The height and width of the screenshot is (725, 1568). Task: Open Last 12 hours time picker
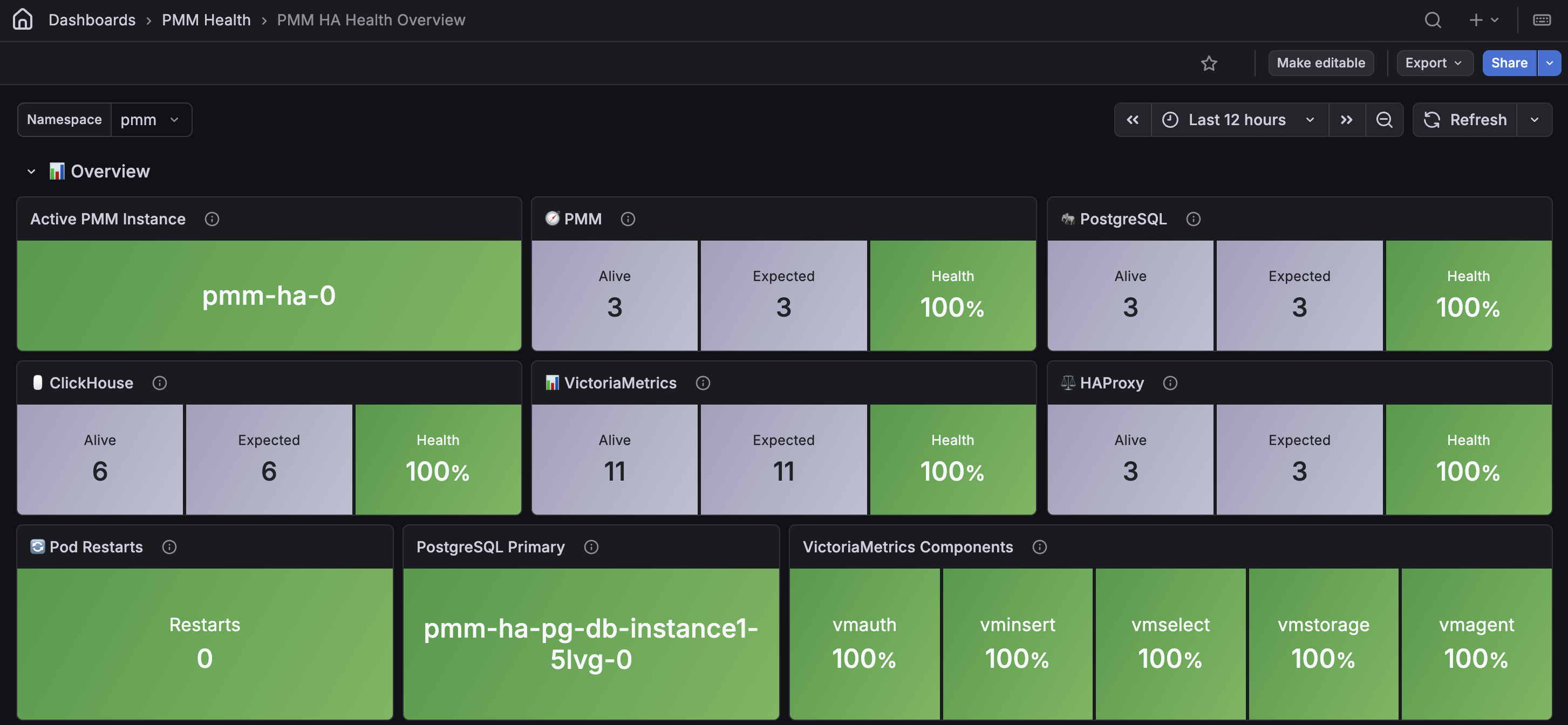(x=1239, y=120)
